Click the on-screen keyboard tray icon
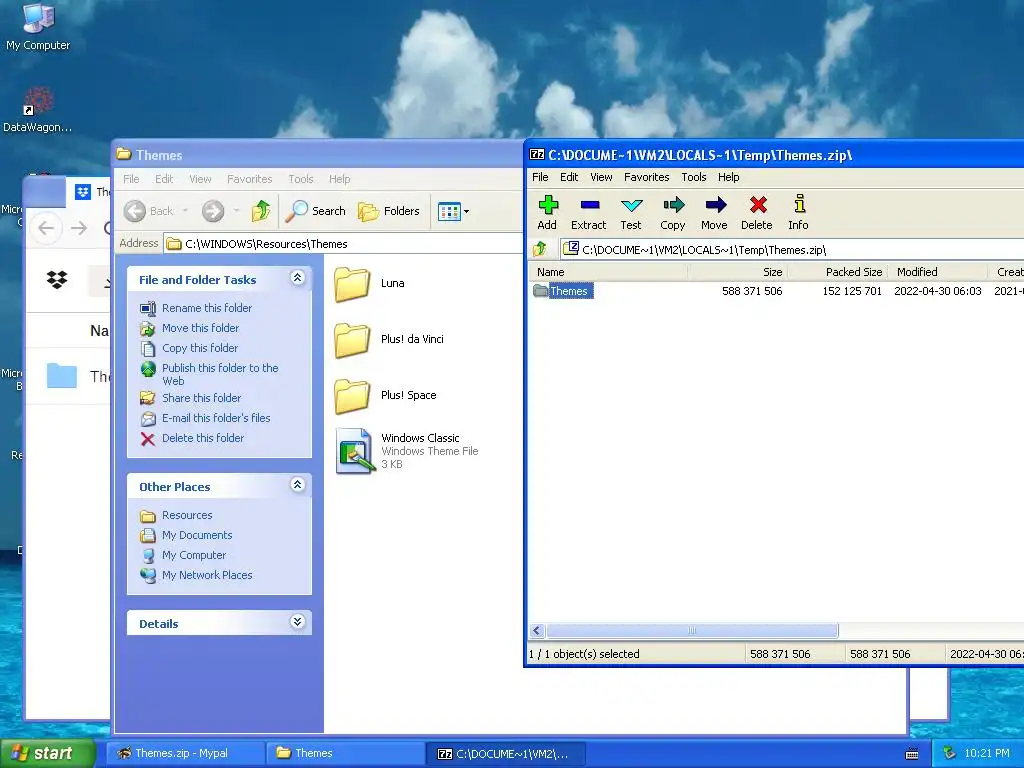 click(912, 754)
